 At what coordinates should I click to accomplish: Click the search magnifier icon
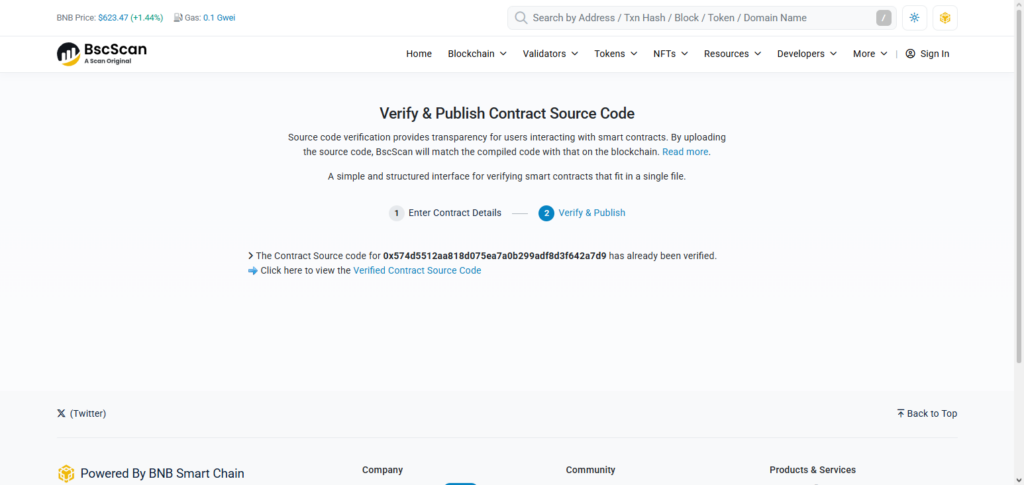(521, 18)
